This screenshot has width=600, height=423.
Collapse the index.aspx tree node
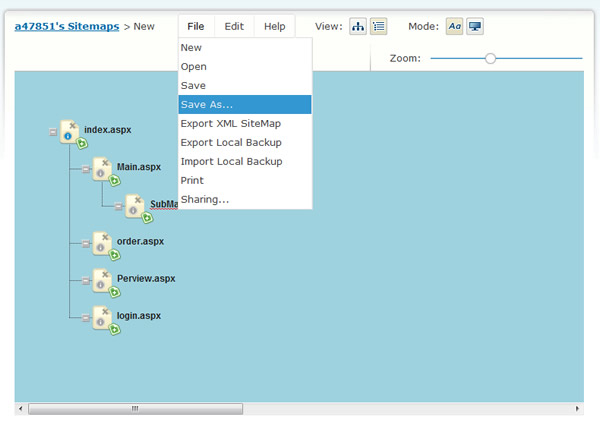[x=52, y=131]
